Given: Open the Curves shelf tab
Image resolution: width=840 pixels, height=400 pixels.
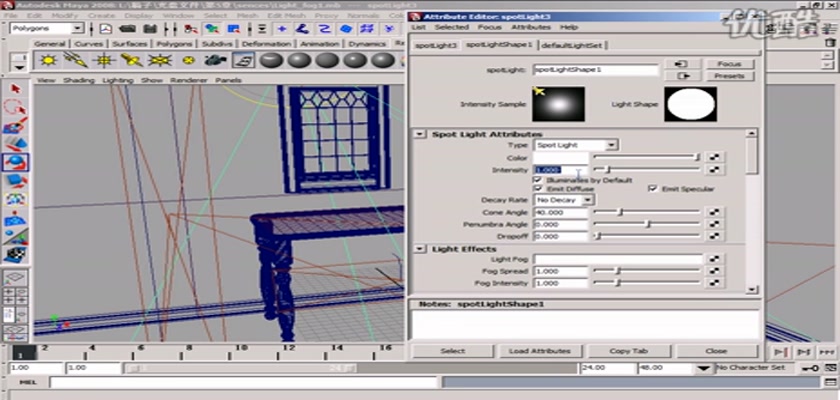Looking at the screenshot, I should click(88, 44).
